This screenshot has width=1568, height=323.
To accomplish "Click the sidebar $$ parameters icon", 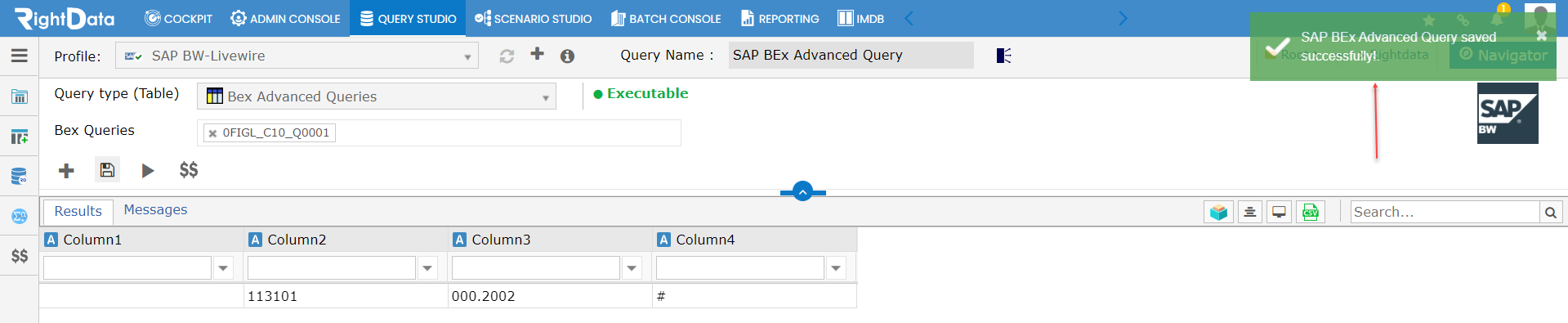I will click(x=20, y=256).
